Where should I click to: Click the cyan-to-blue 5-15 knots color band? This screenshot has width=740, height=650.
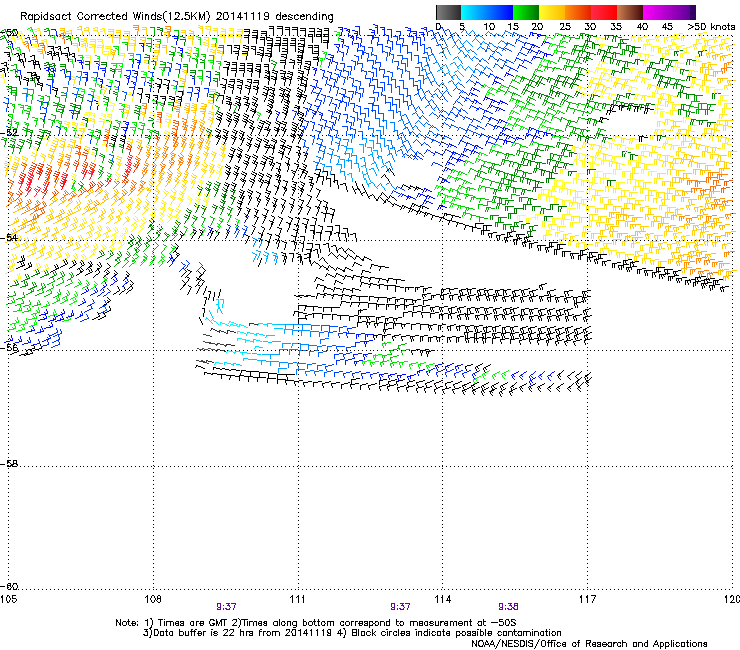(x=487, y=12)
